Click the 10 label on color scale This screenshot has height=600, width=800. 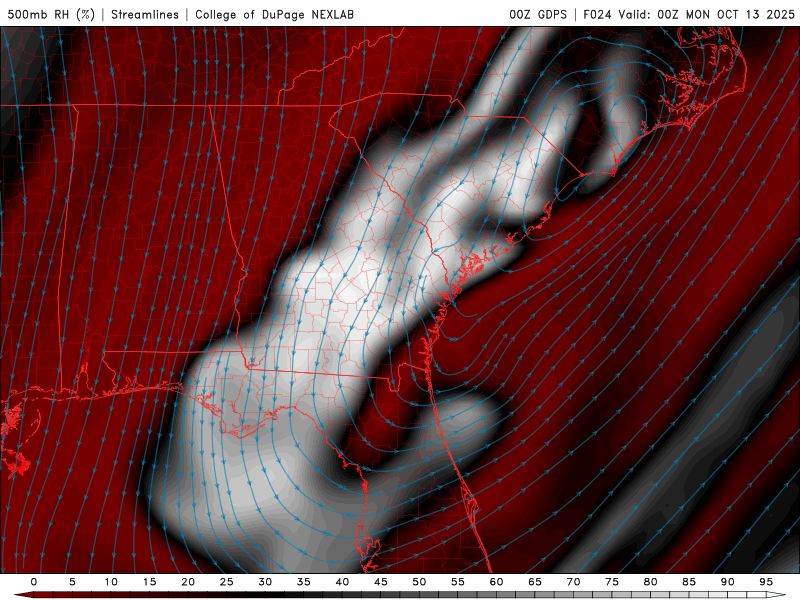click(x=111, y=582)
